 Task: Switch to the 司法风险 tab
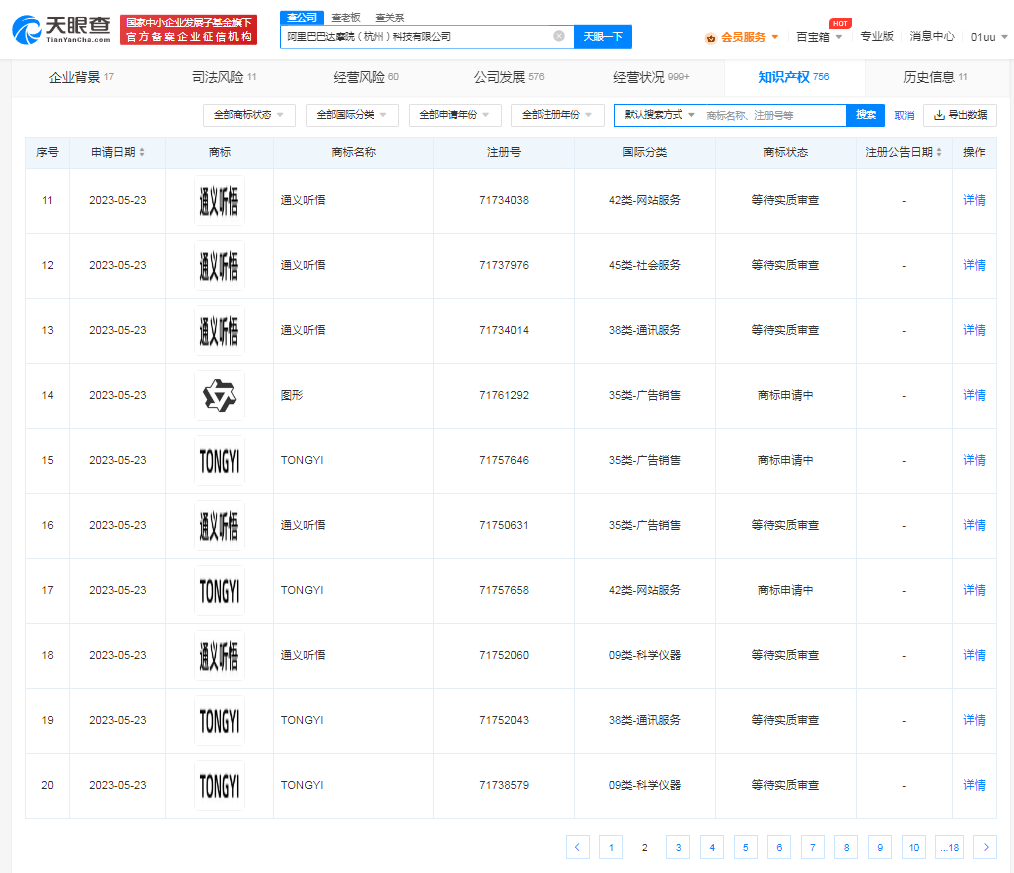(224, 77)
